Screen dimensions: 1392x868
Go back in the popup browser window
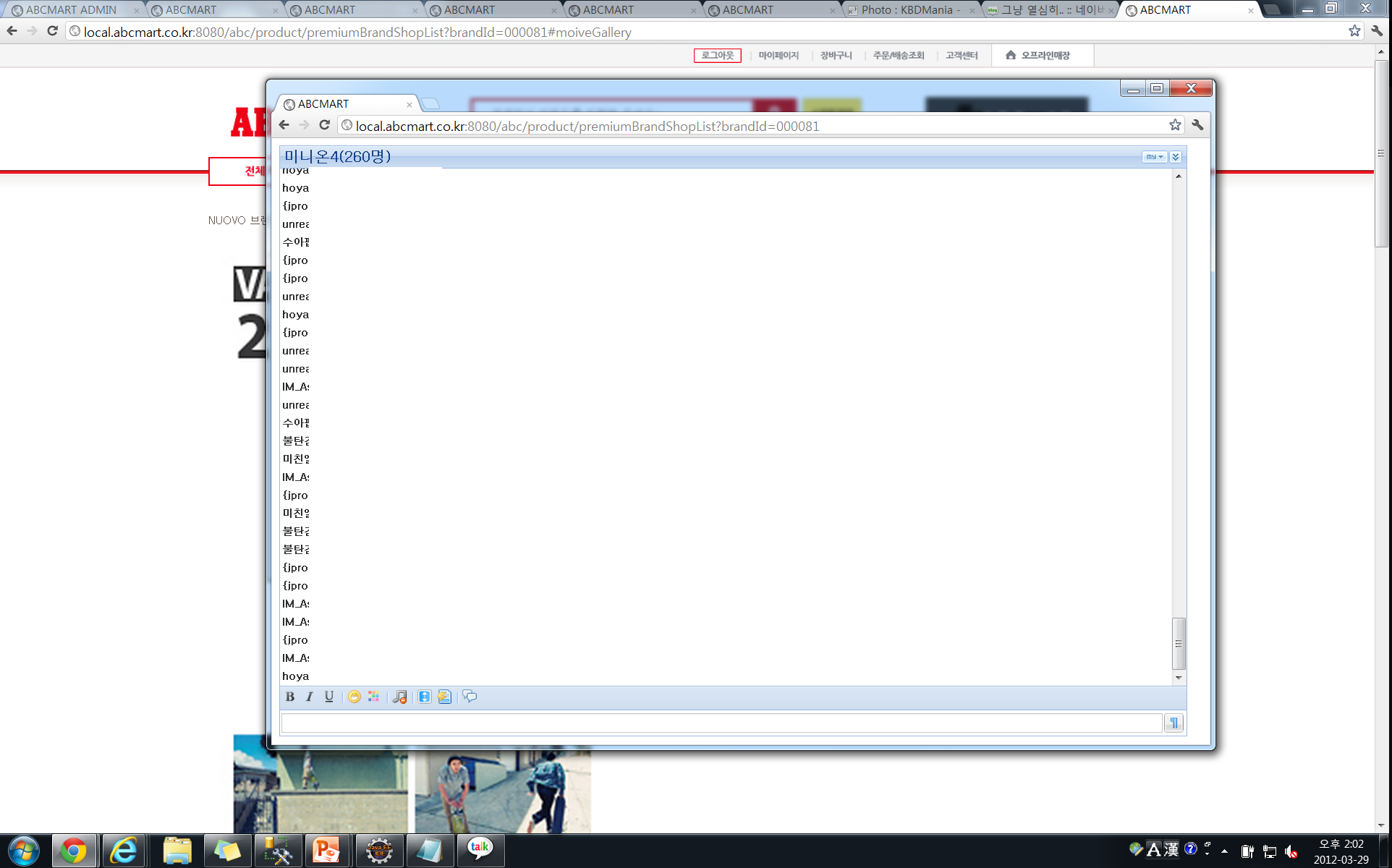pyautogui.click(x=284, y=125)
